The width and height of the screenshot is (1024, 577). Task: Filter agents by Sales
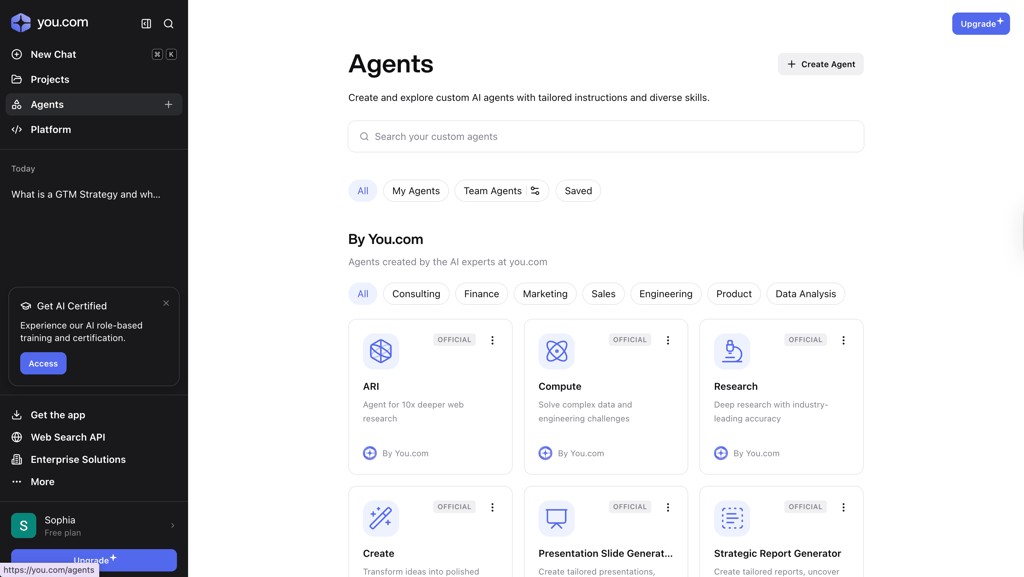coord(603,294)
